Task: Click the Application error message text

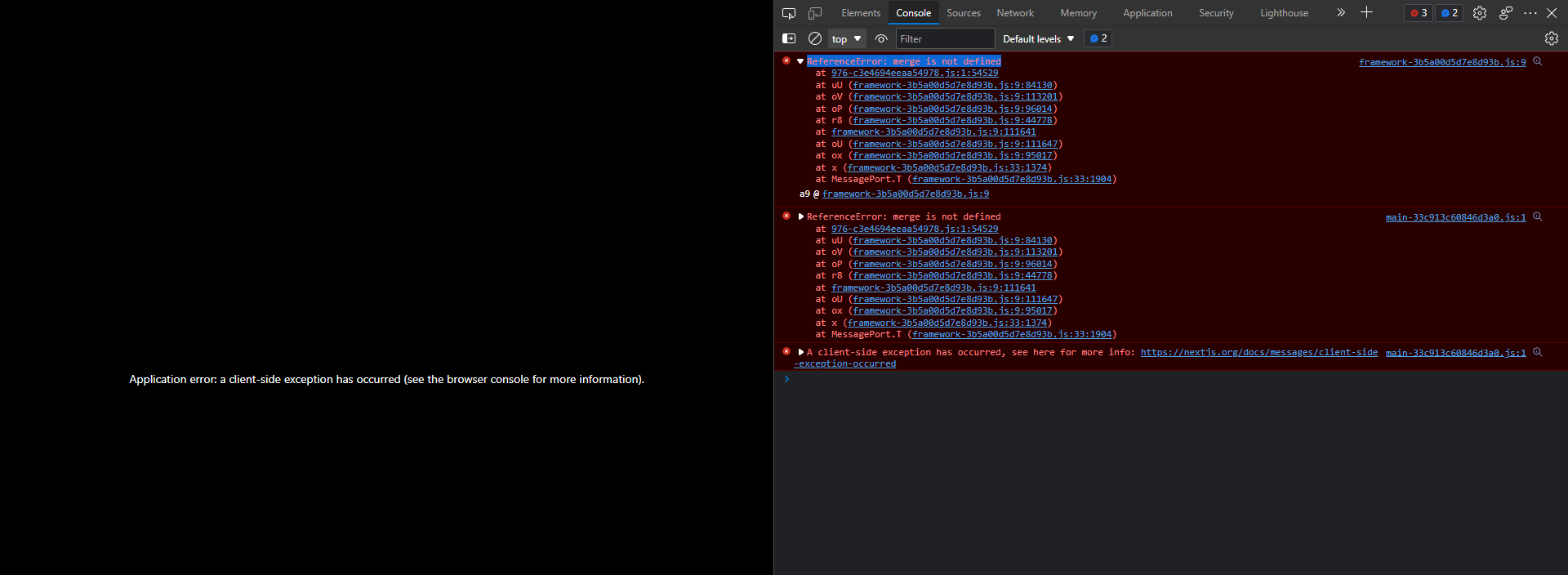Action: point(386,379)
